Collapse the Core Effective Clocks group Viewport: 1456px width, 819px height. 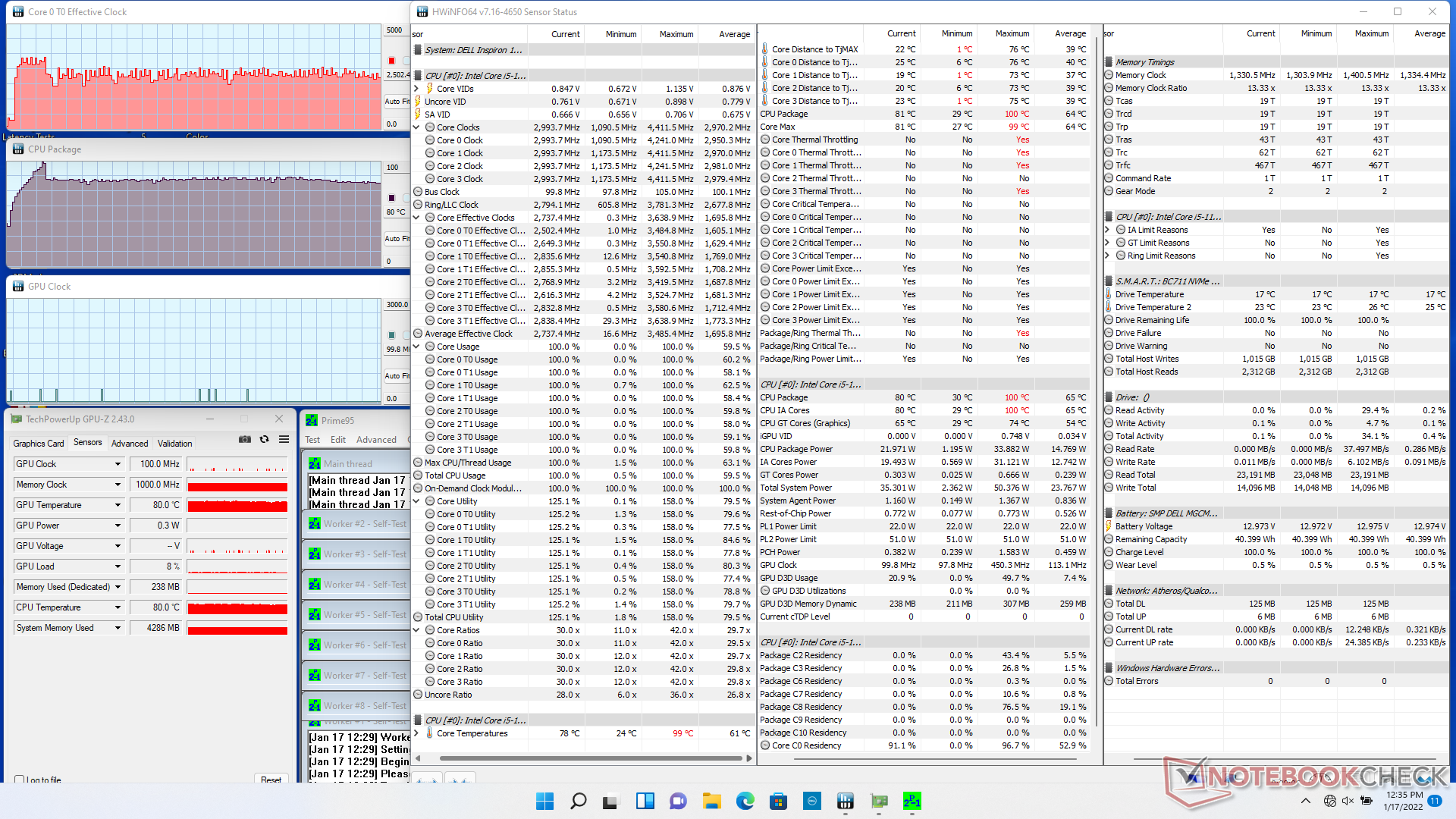pyautogui.click(x=416, y=218)
